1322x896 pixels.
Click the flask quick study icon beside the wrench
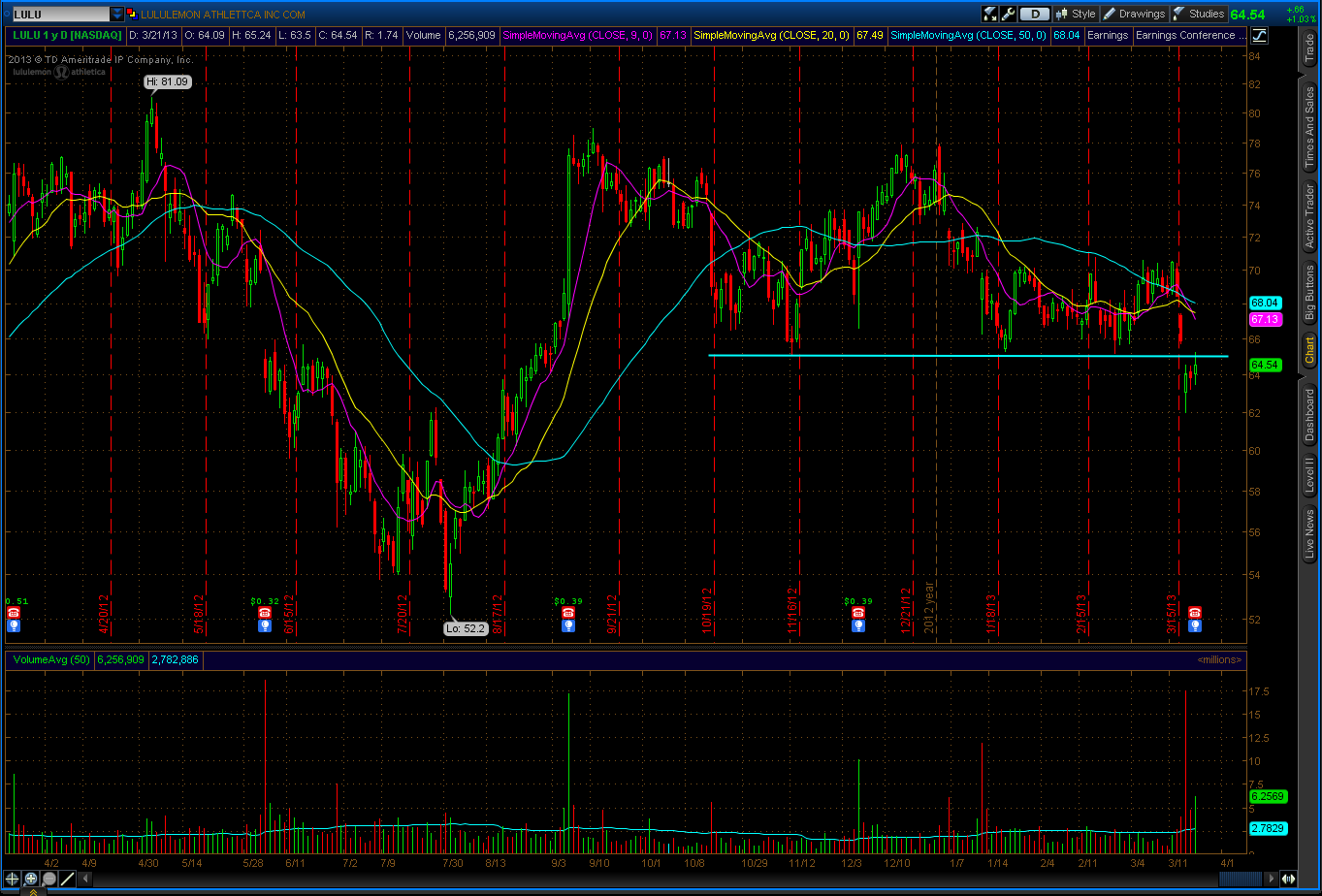pyautogui.click(x=989, y=14)
